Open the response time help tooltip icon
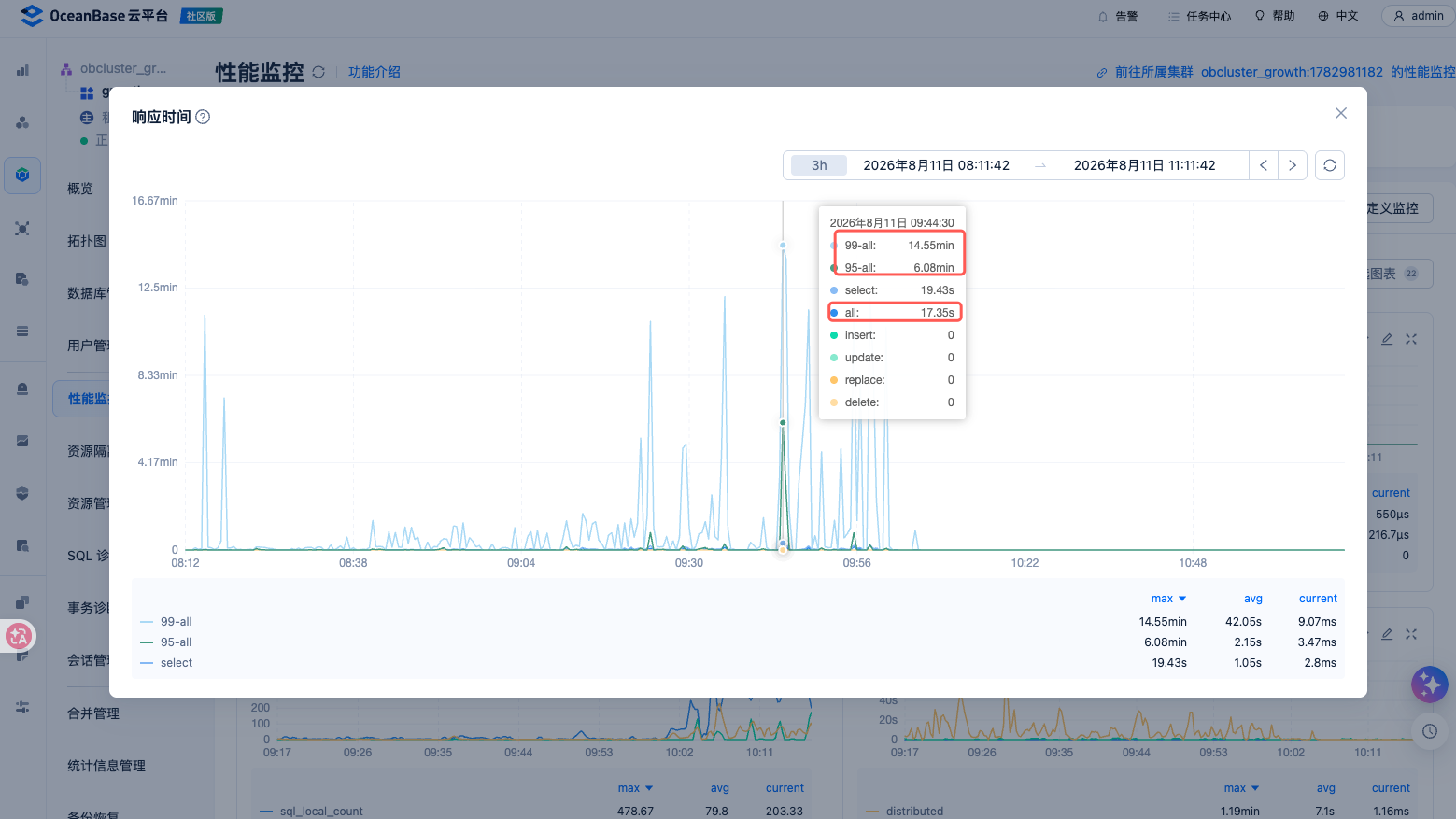 [203, 117]
